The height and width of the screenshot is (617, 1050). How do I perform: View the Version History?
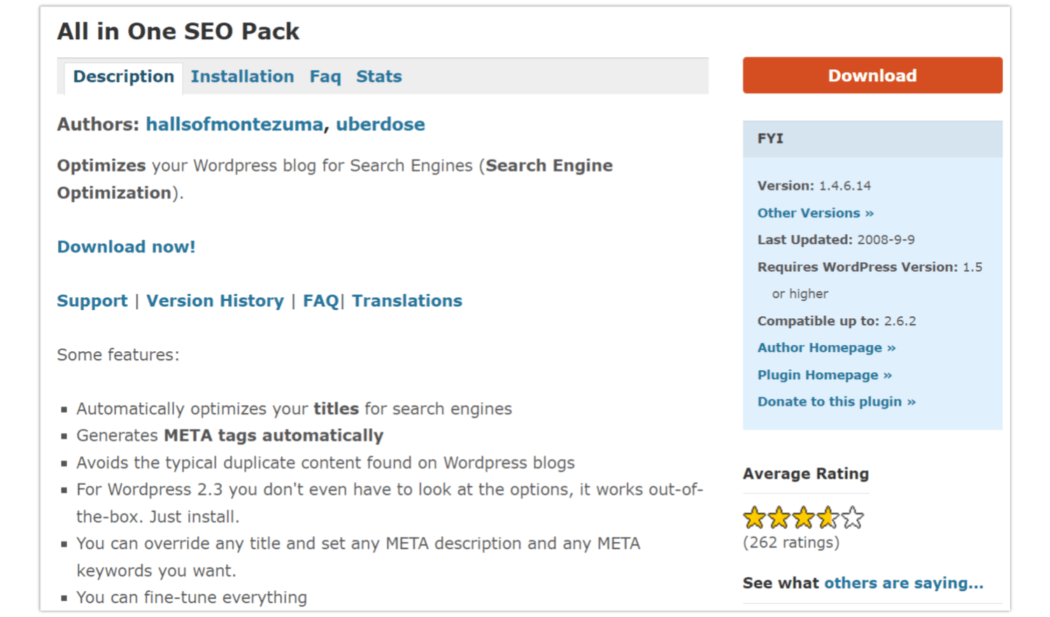[215, 300]
